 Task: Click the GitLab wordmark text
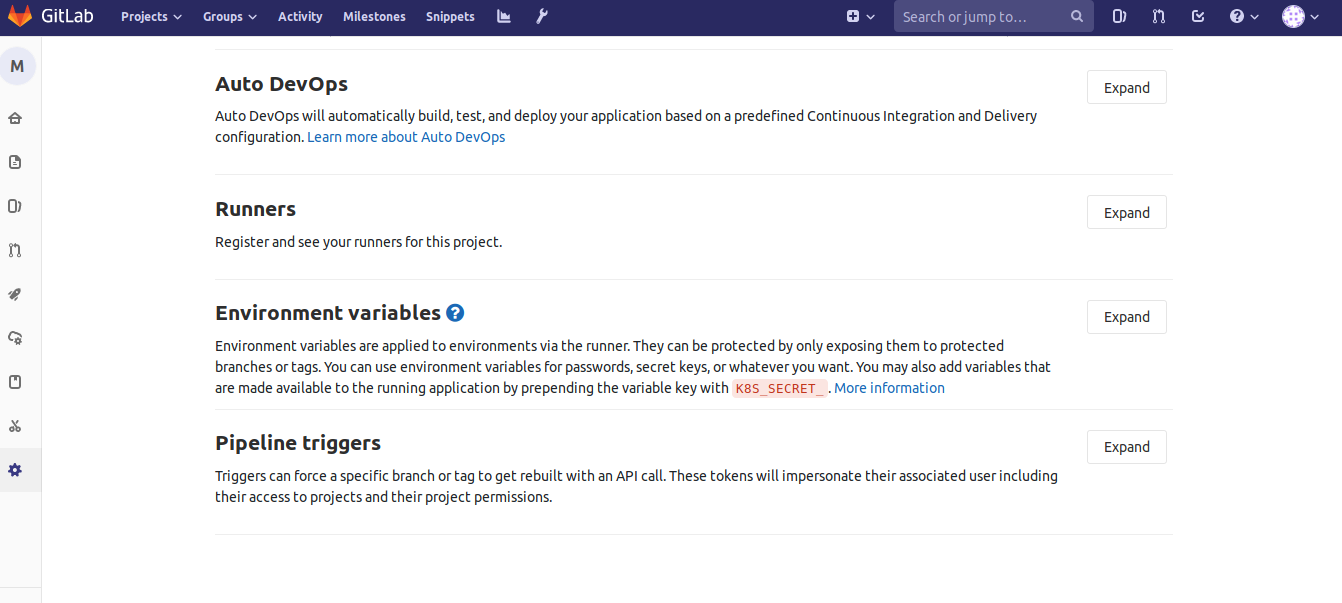[68, 16]
